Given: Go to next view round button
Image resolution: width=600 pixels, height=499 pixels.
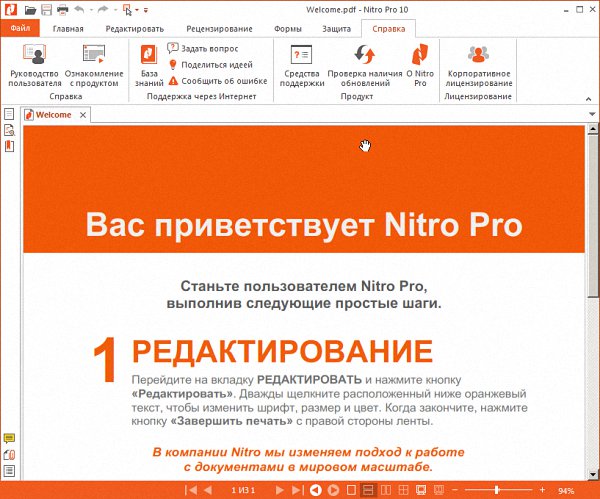Looking at the screenshot, I should [333, 490].
